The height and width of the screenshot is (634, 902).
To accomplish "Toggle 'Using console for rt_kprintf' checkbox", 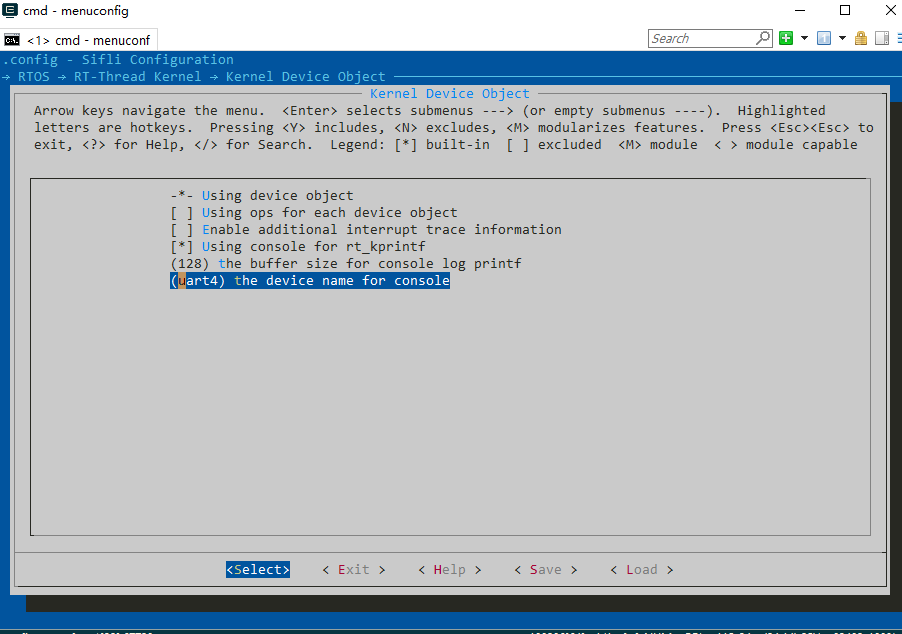I will pos(181,247).
